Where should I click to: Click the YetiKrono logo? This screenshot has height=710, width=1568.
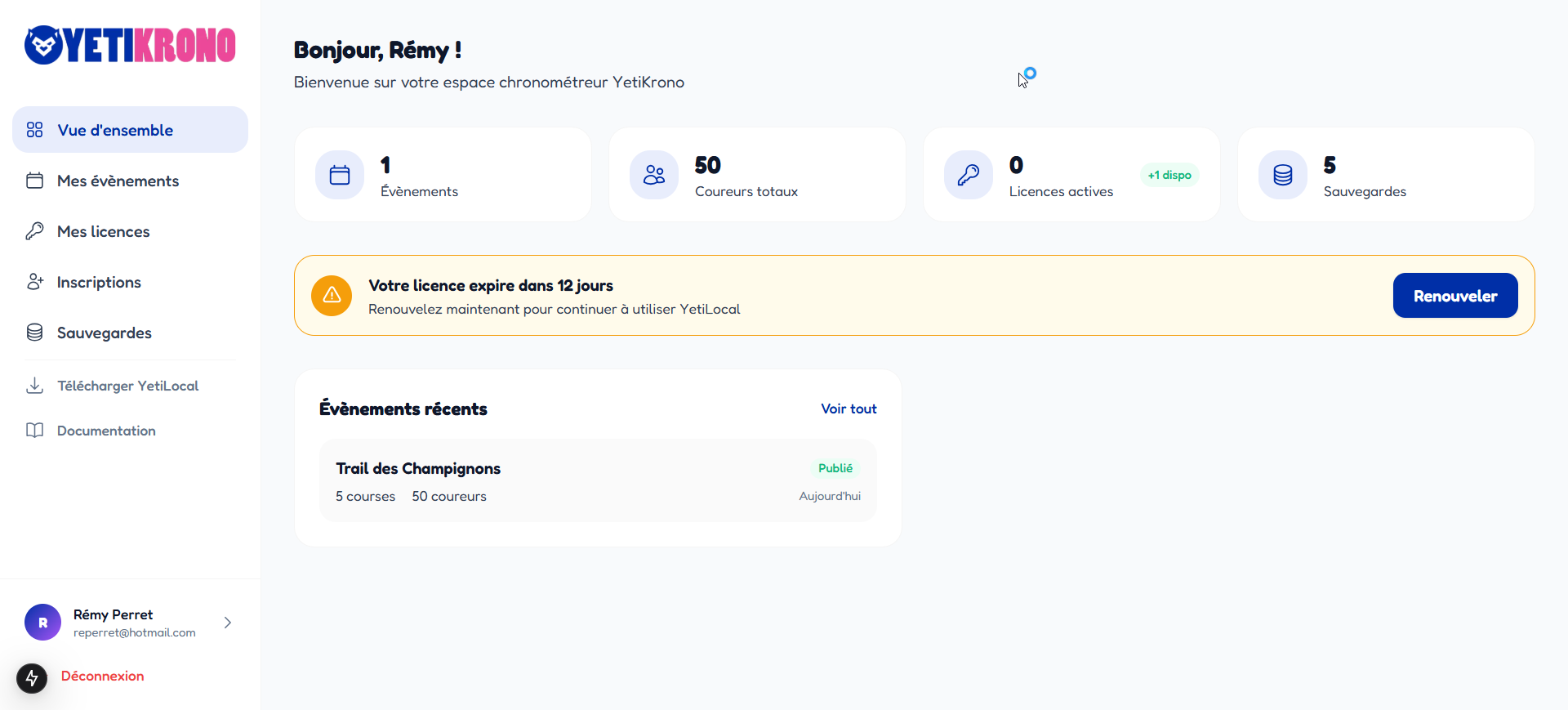pos(130,45)
